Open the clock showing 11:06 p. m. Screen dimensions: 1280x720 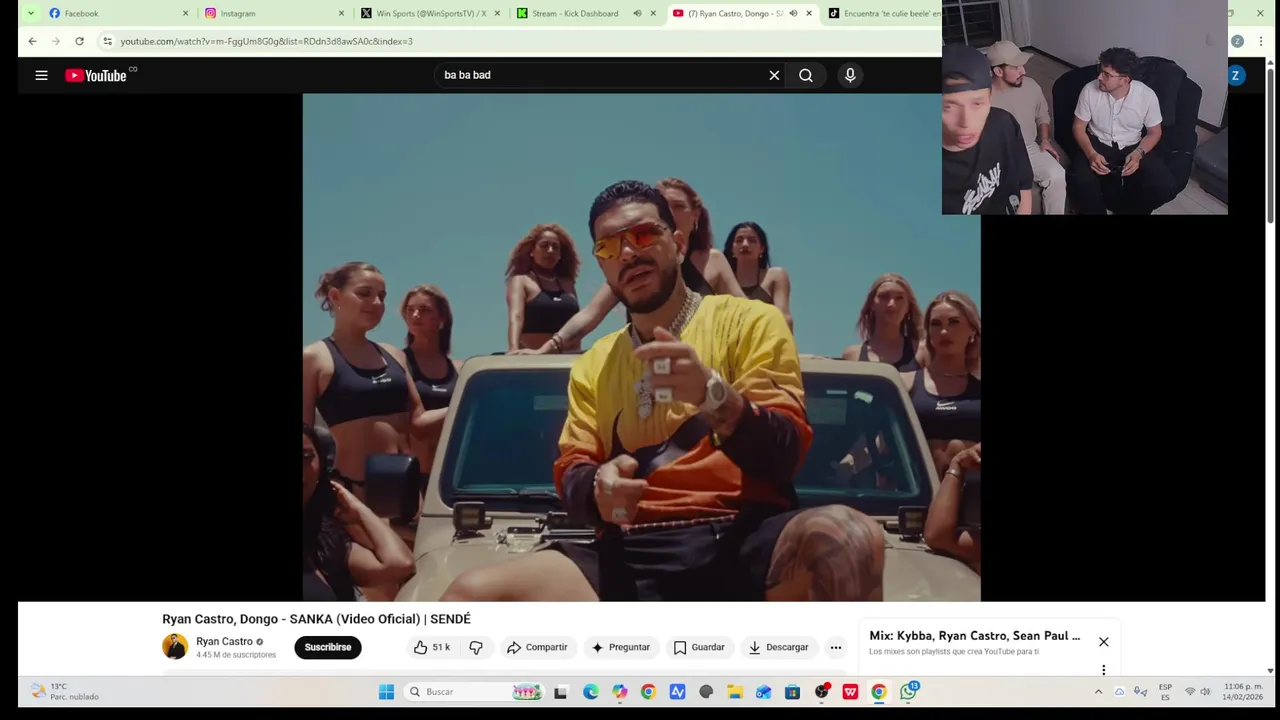(x=1243, y=692)
